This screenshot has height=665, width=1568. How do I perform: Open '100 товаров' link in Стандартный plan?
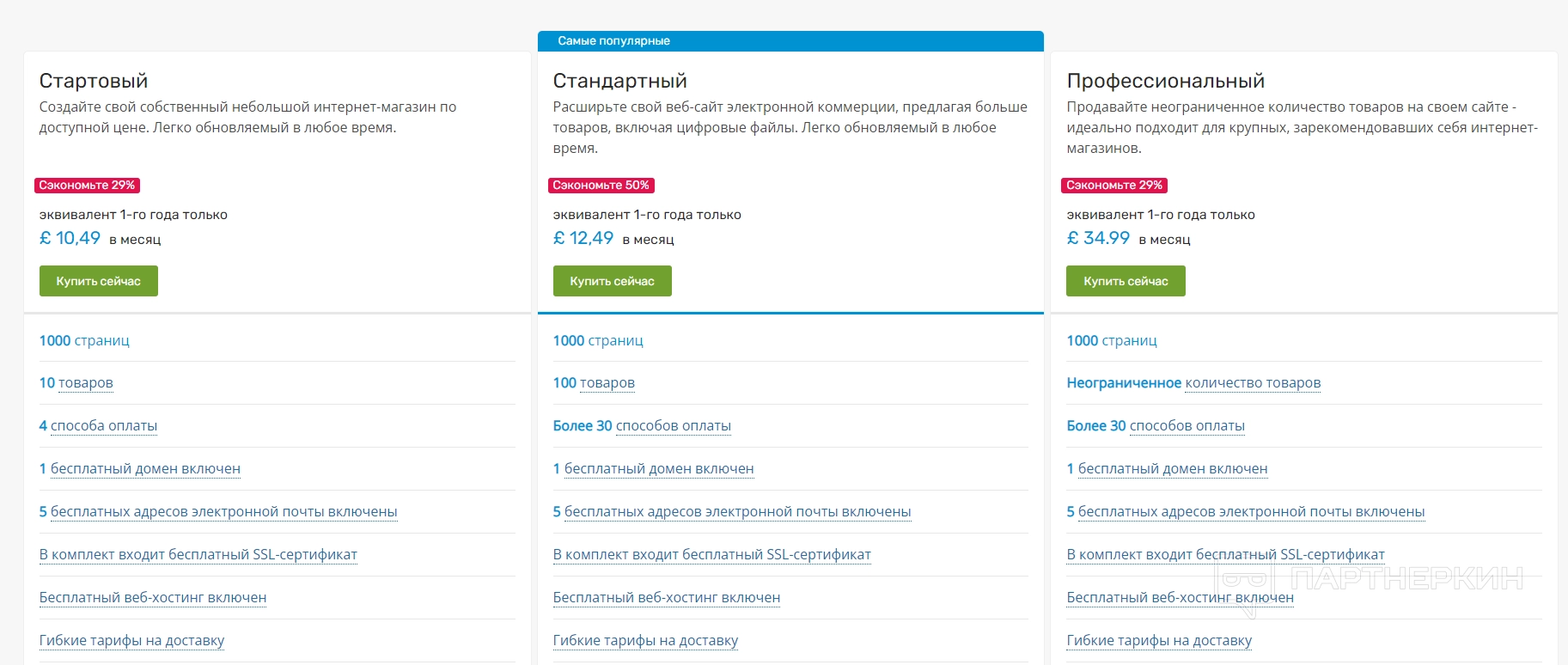click(594, 383)
